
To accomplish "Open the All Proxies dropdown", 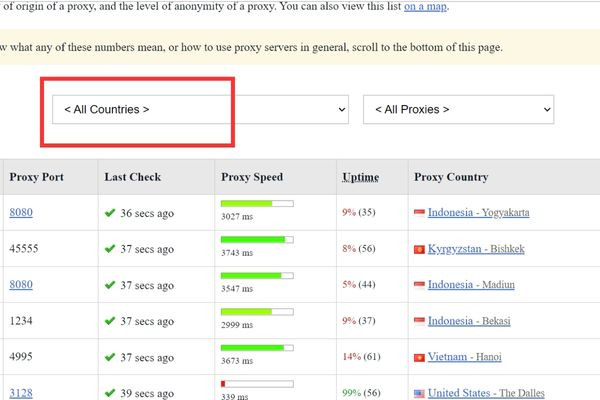I will pyautogui.click(x=458, y=109).
